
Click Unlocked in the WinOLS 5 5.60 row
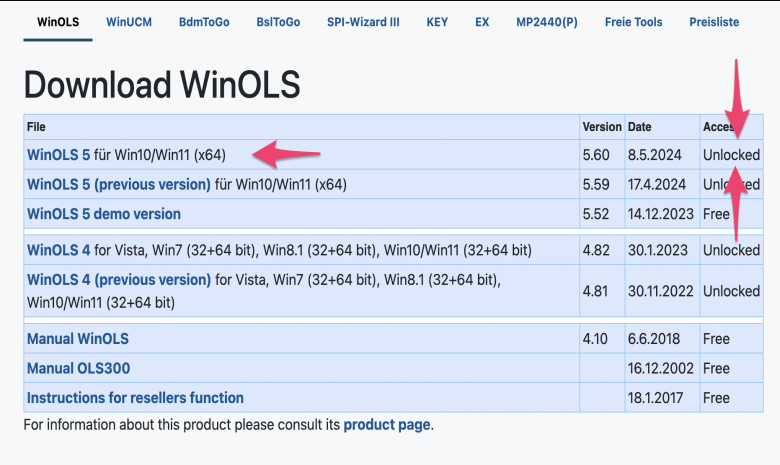(731, 155)
